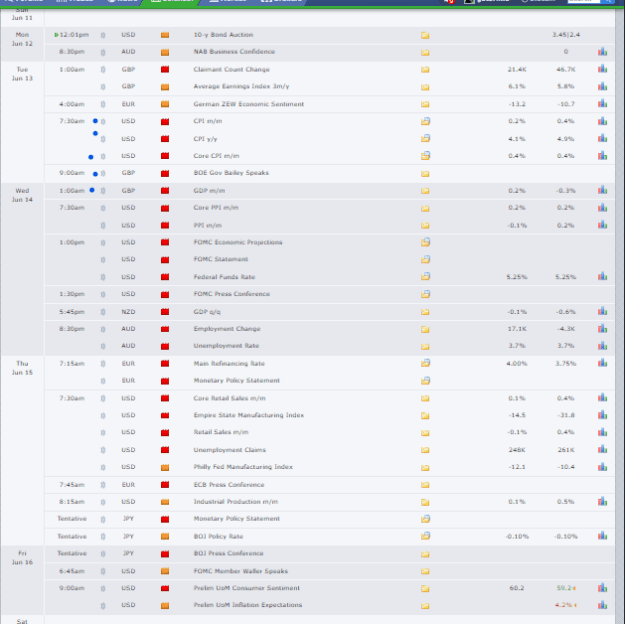Expand detail folder for Core Retail Sales m/m
The image size is (625, 624).
425,398
